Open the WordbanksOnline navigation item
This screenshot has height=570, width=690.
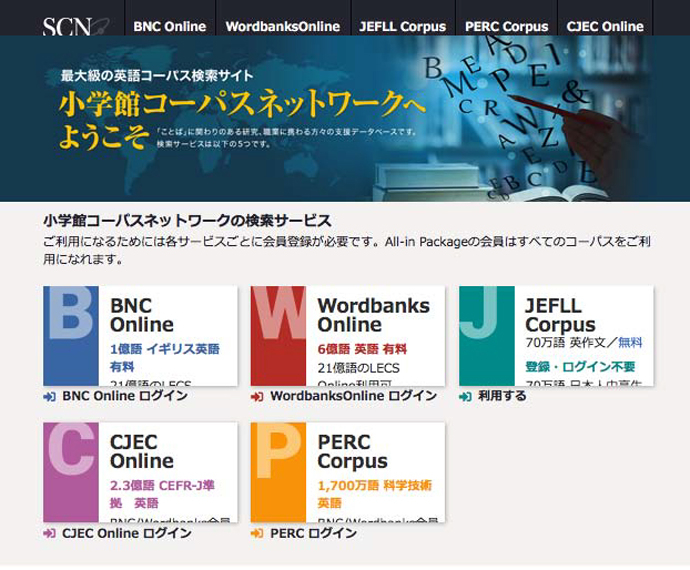pyautogui.click(x=283, y=26)
